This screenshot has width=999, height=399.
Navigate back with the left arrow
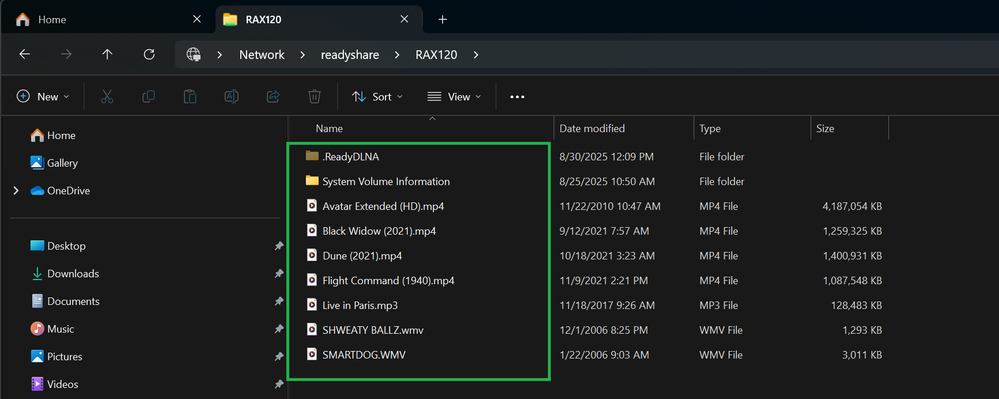24,55
